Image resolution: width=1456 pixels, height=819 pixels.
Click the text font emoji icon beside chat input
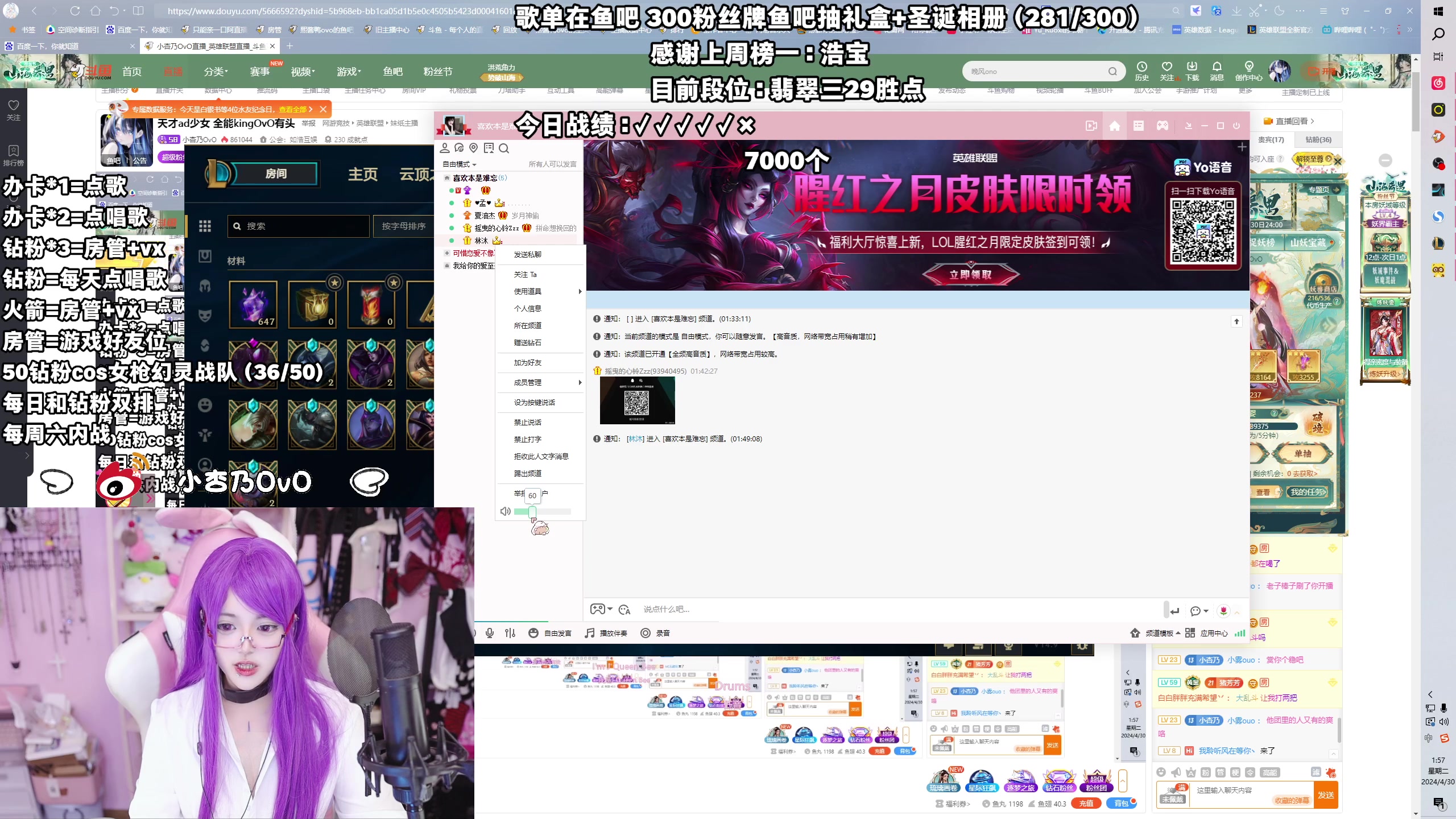624,610
